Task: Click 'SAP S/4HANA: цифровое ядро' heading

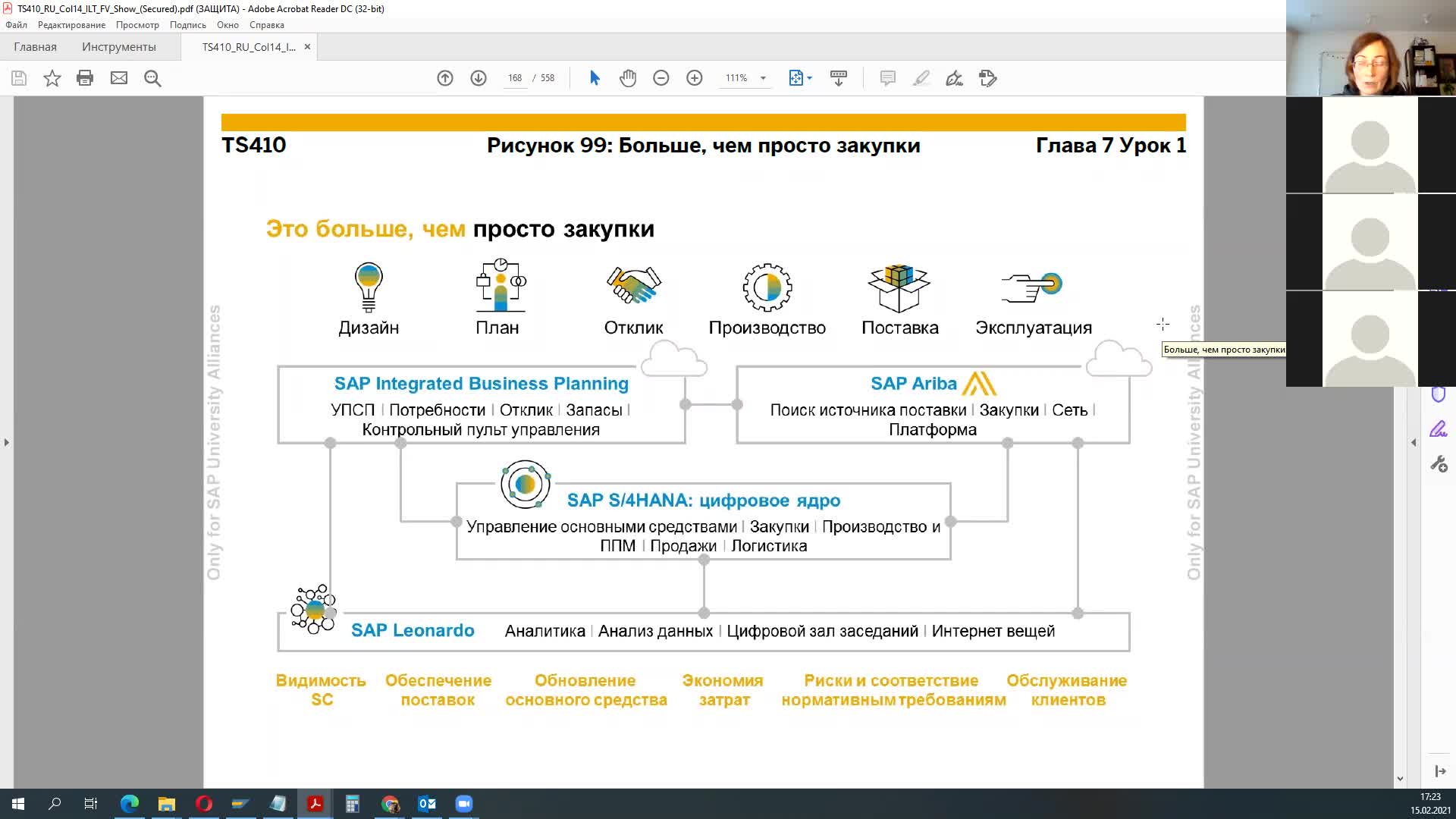Action: (x=704, y=500)
